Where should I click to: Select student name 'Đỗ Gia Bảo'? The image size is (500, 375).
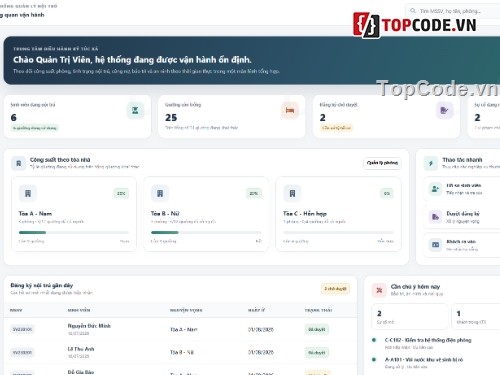81,372
